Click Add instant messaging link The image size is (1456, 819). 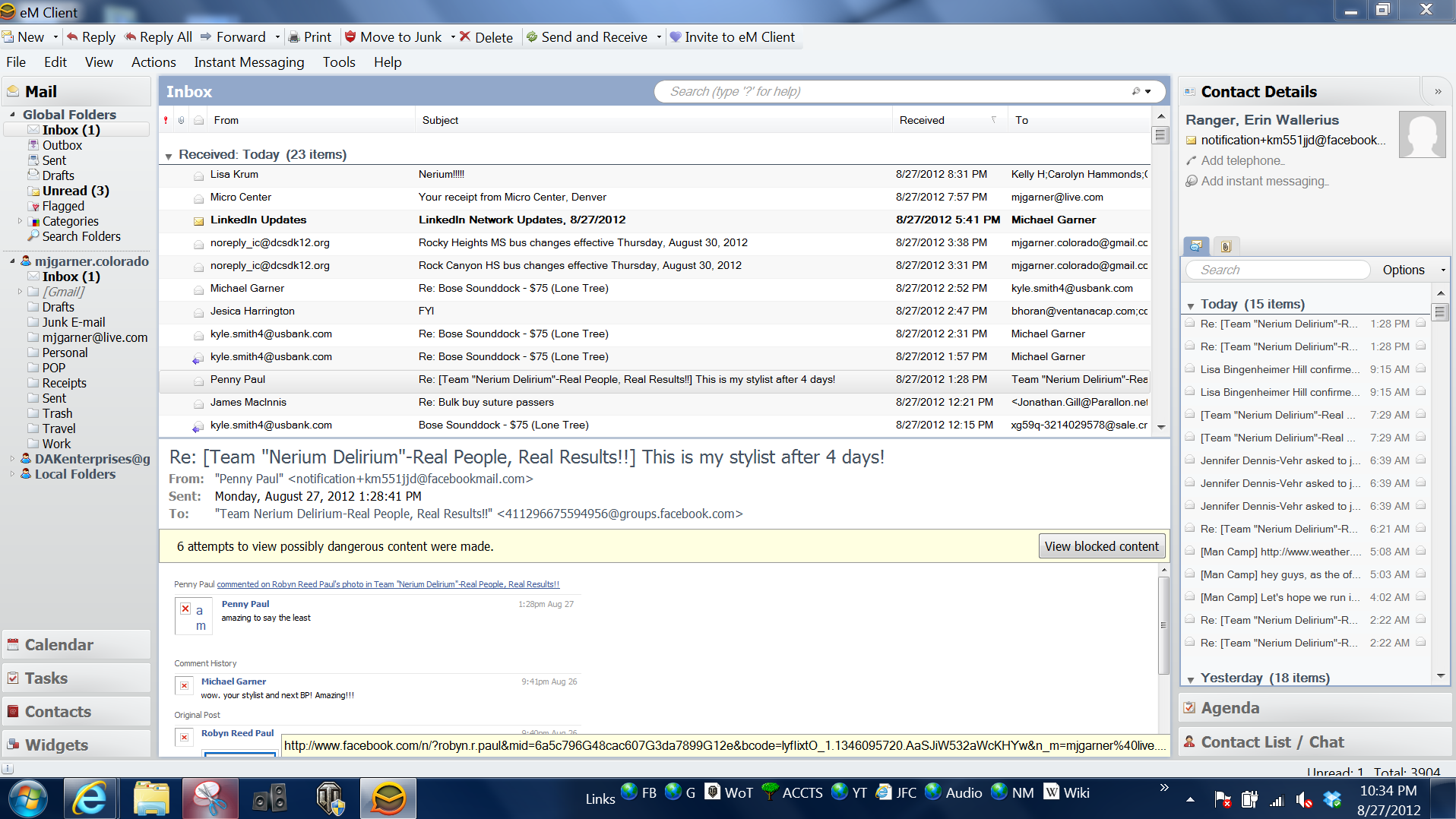[x=1265, y=181]
